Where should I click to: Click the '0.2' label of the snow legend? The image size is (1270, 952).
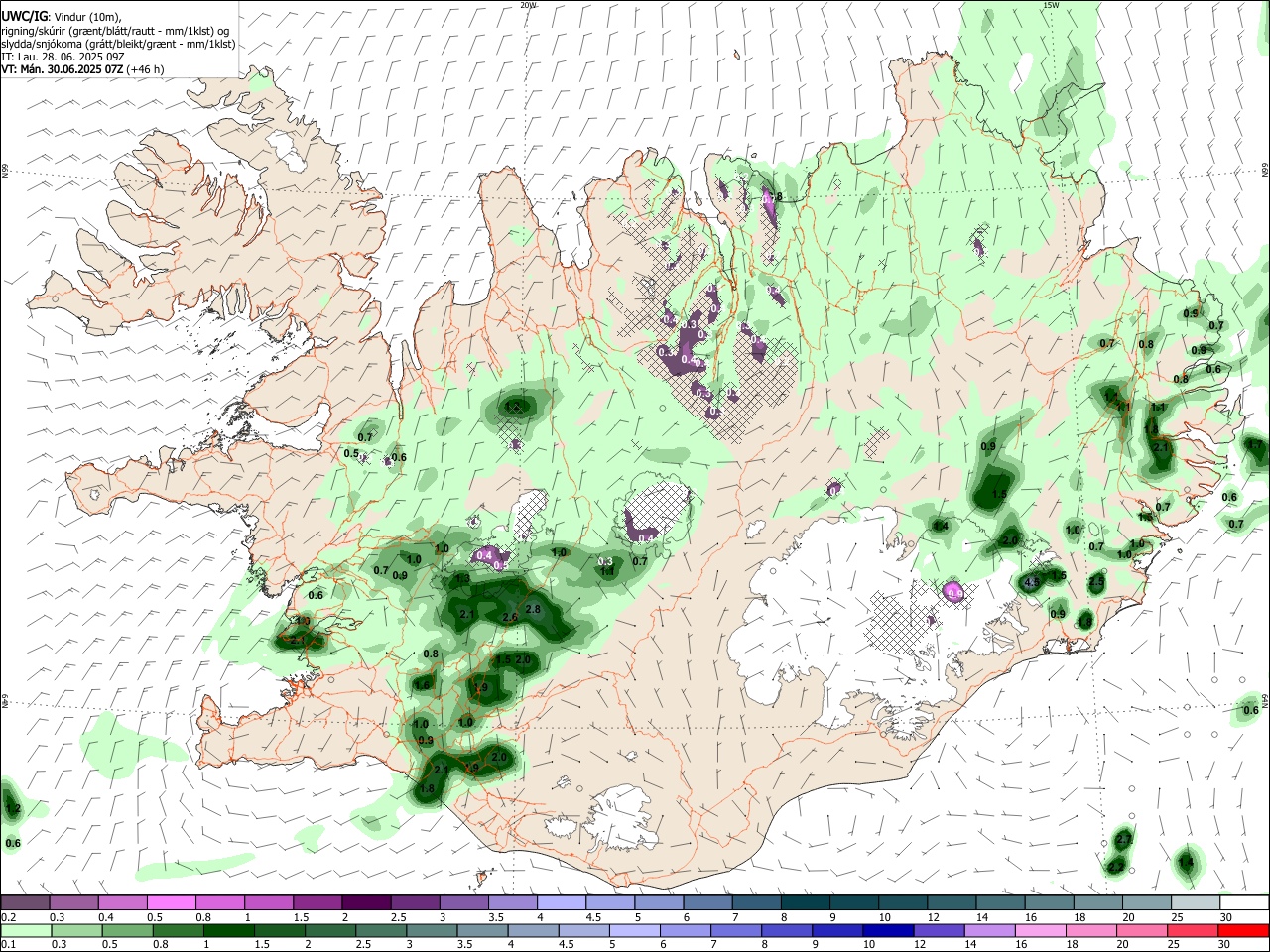click(x=7, y=917)
